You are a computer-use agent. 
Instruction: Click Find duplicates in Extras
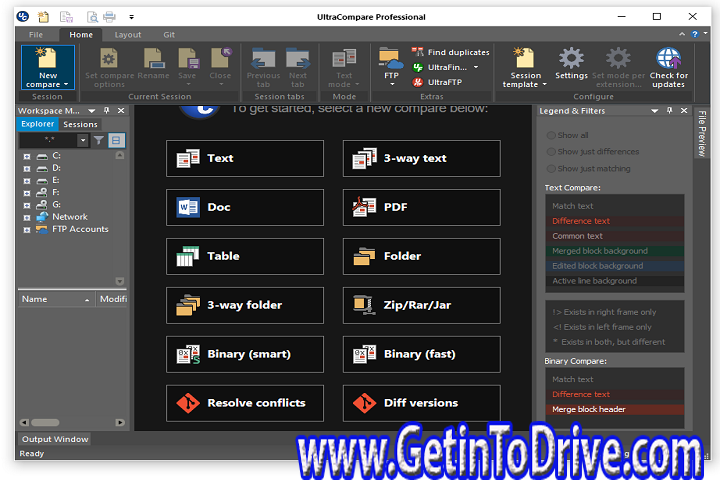450,52
